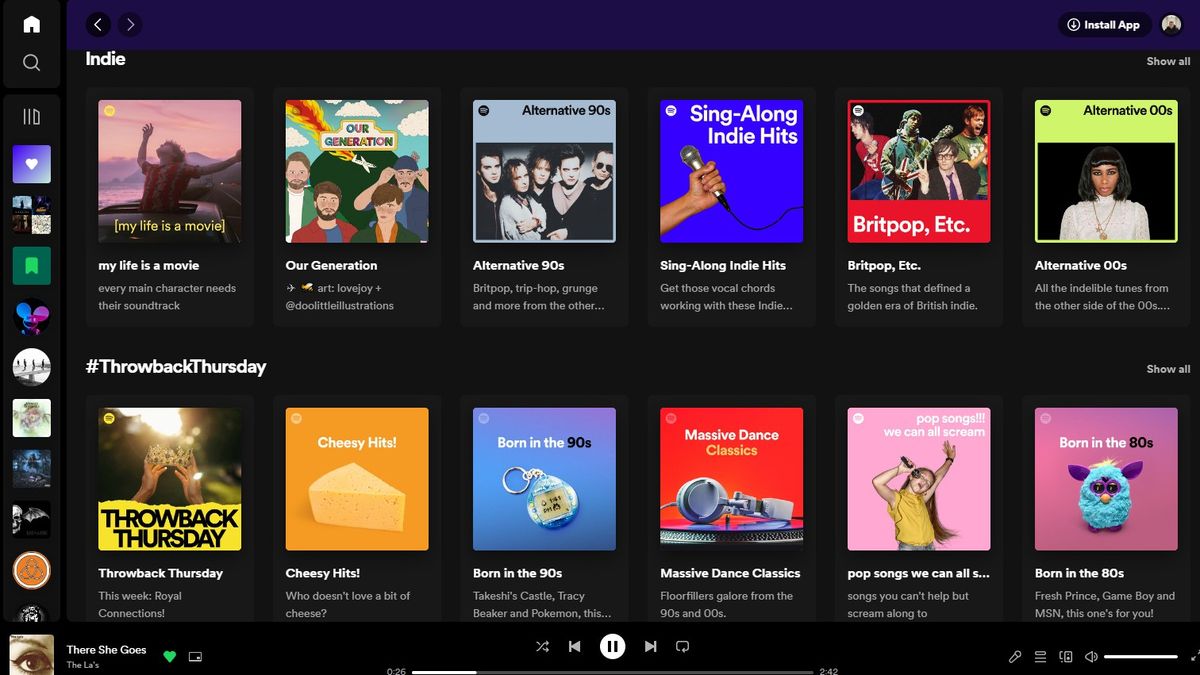Open the #ThrowbackThursday section heading
The width and height of the screenshot is (1200, 675).
176,366
